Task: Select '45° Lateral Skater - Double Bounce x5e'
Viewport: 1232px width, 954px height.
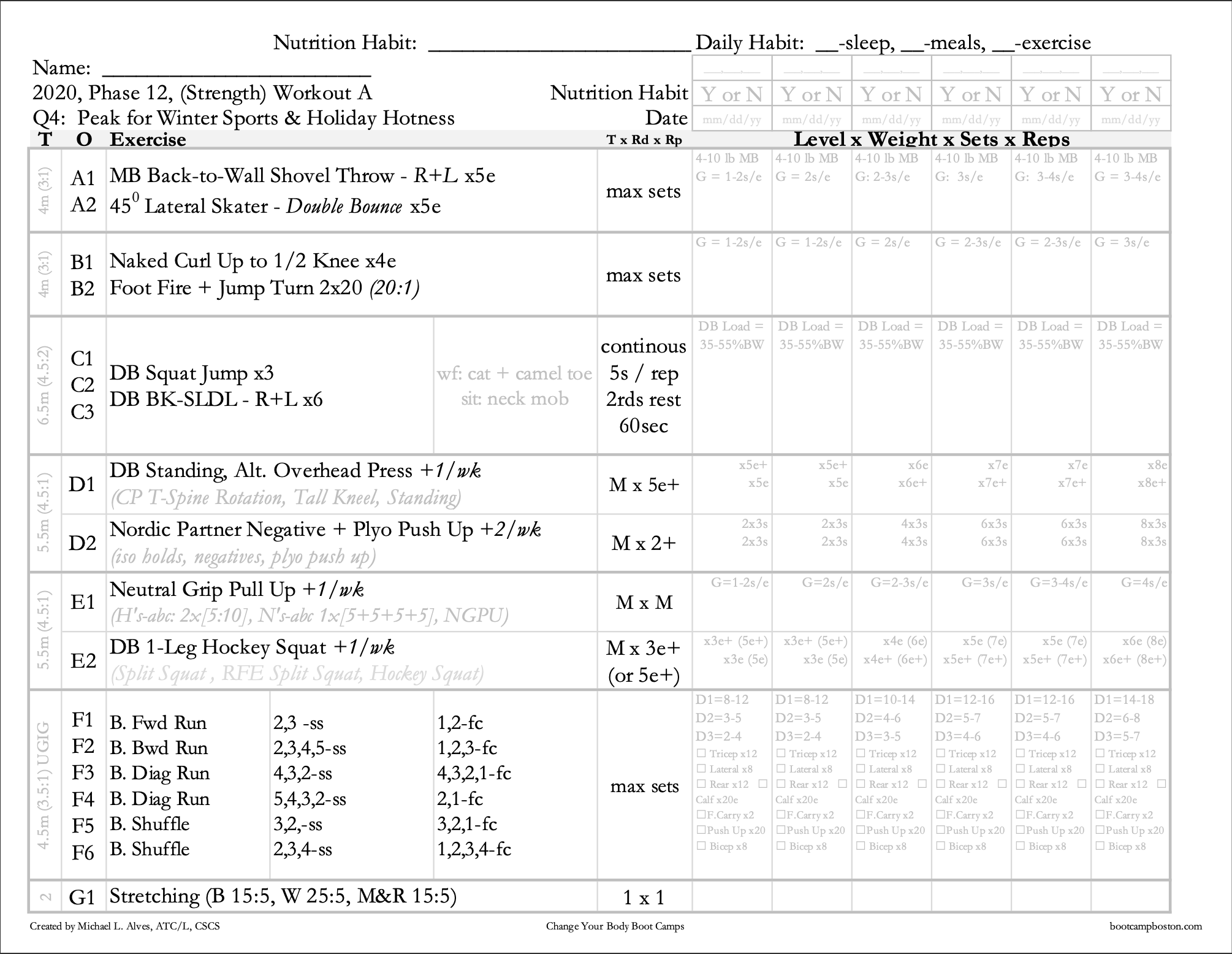Action: 275,205
